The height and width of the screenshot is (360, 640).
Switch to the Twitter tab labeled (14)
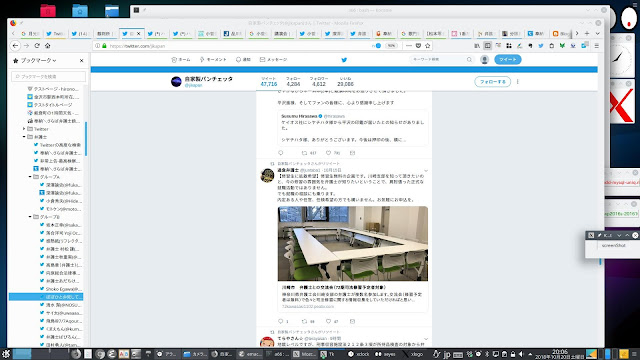point(80,34)
